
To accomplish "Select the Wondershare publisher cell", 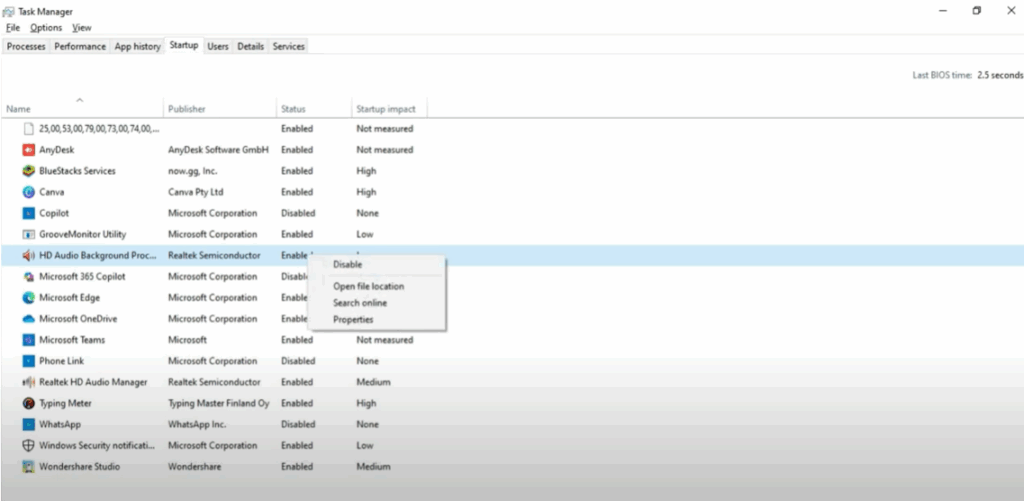I will (195, 466).
